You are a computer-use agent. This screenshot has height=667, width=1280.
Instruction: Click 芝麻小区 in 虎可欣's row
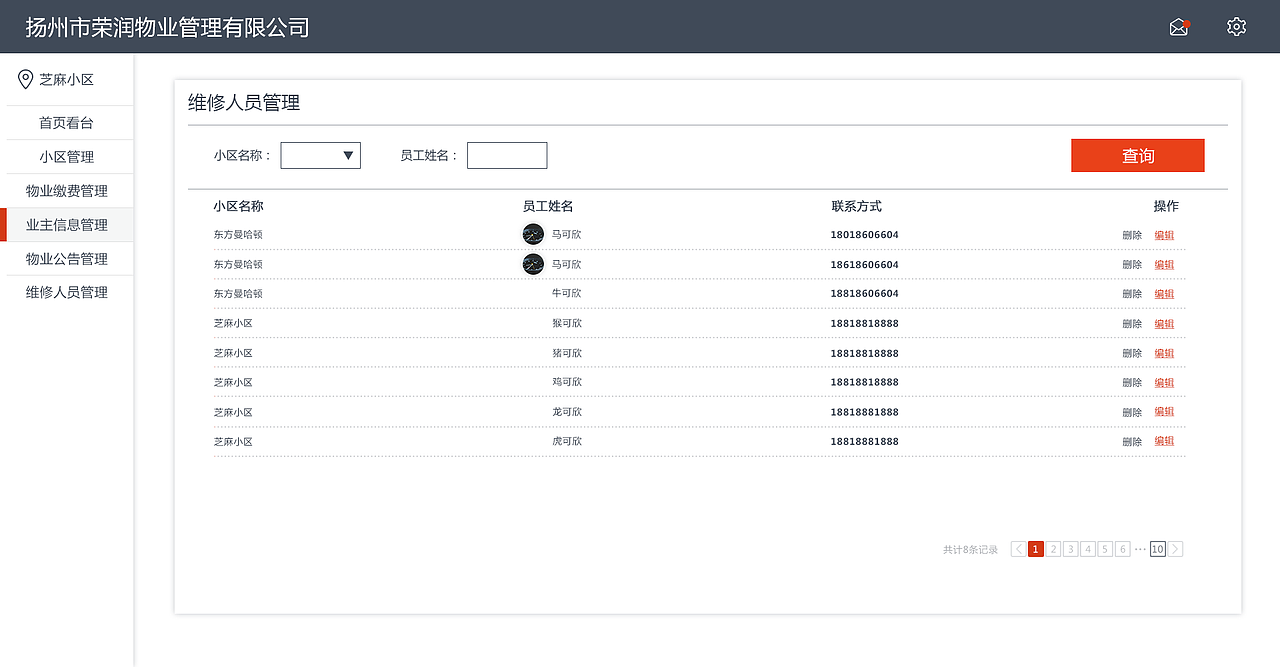pyautogui.click(x=233, y=441)
